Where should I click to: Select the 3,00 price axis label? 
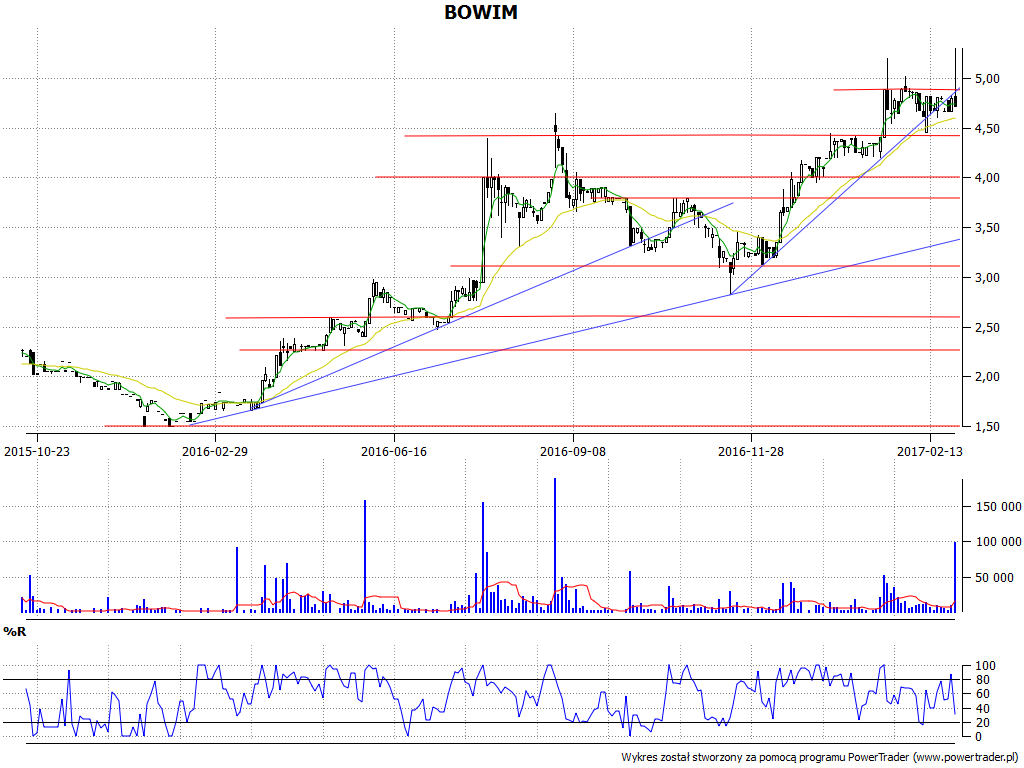987,278
